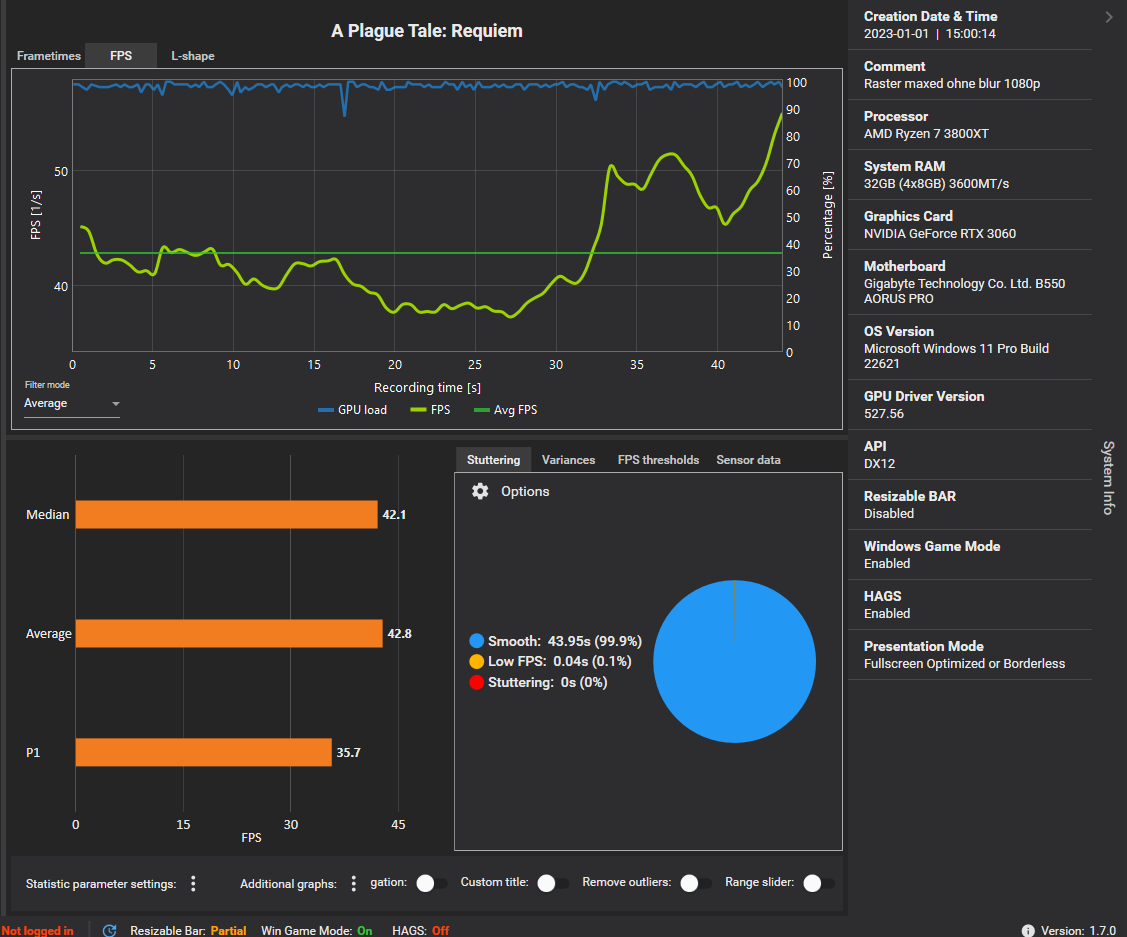The height and width of the screenshot is (937, 1127).
Task: Switch to the Frametimes tab
Action: (48, 55)
